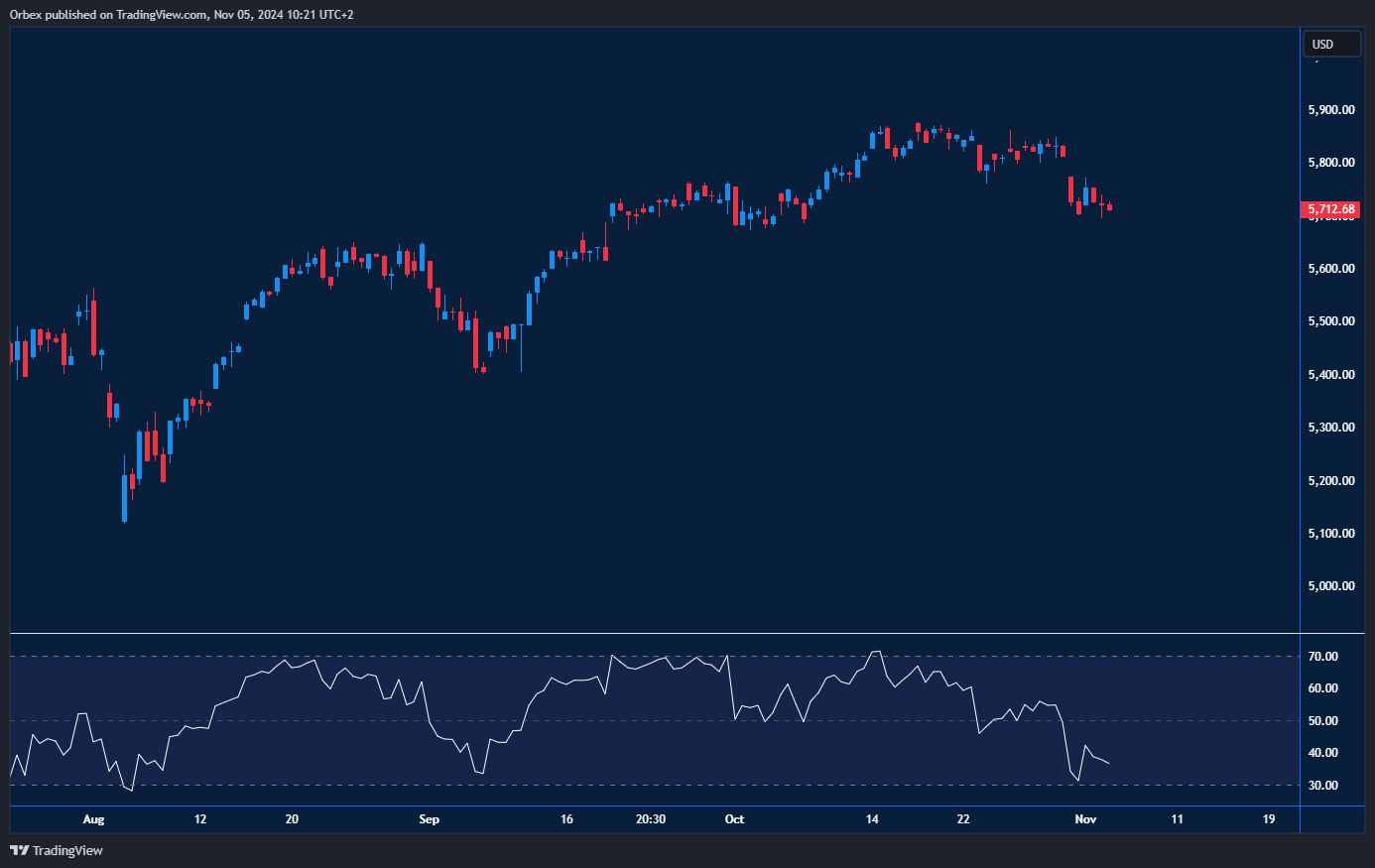1375x868 pixels.
Task: Click the 19 date label on time axis
Action: 1269,819
